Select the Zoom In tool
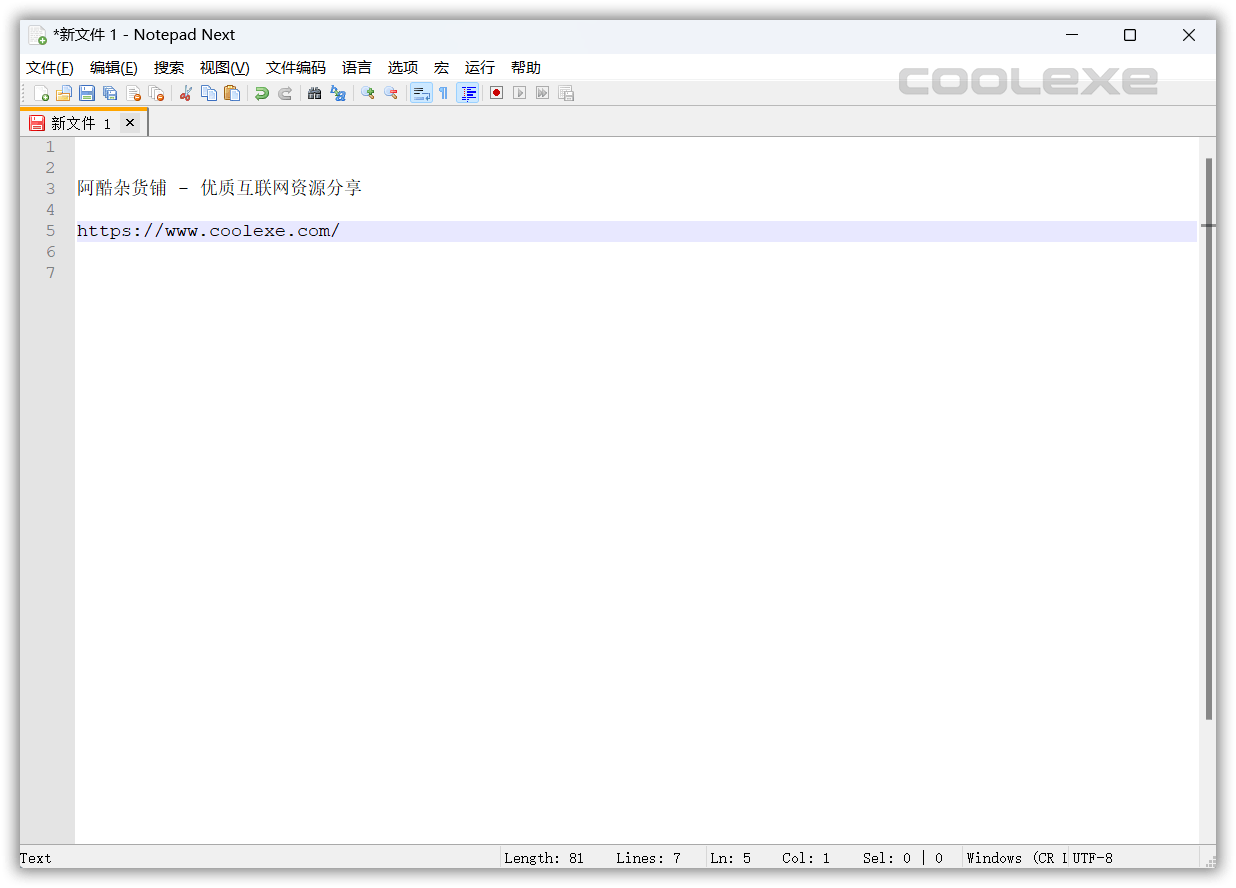Screen dimensions: 1236x888 click(x=367, y=93)
